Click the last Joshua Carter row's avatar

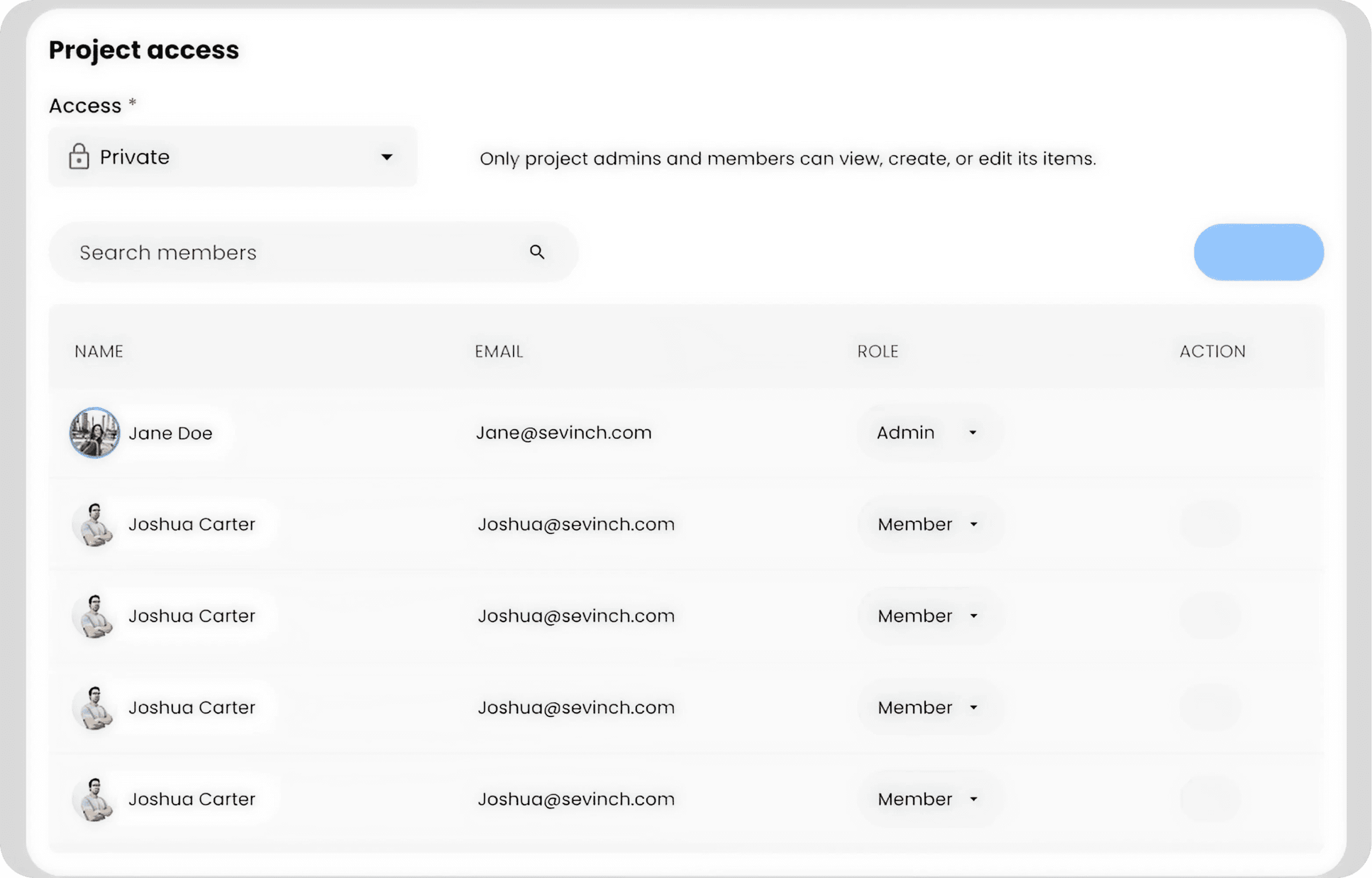[x=95, y=799]
